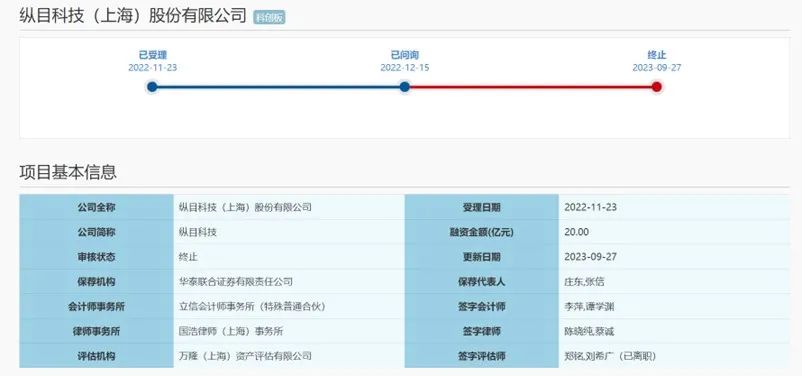Click the 已受理 stage label
The image size is (802, 376).
pos(152,55)
